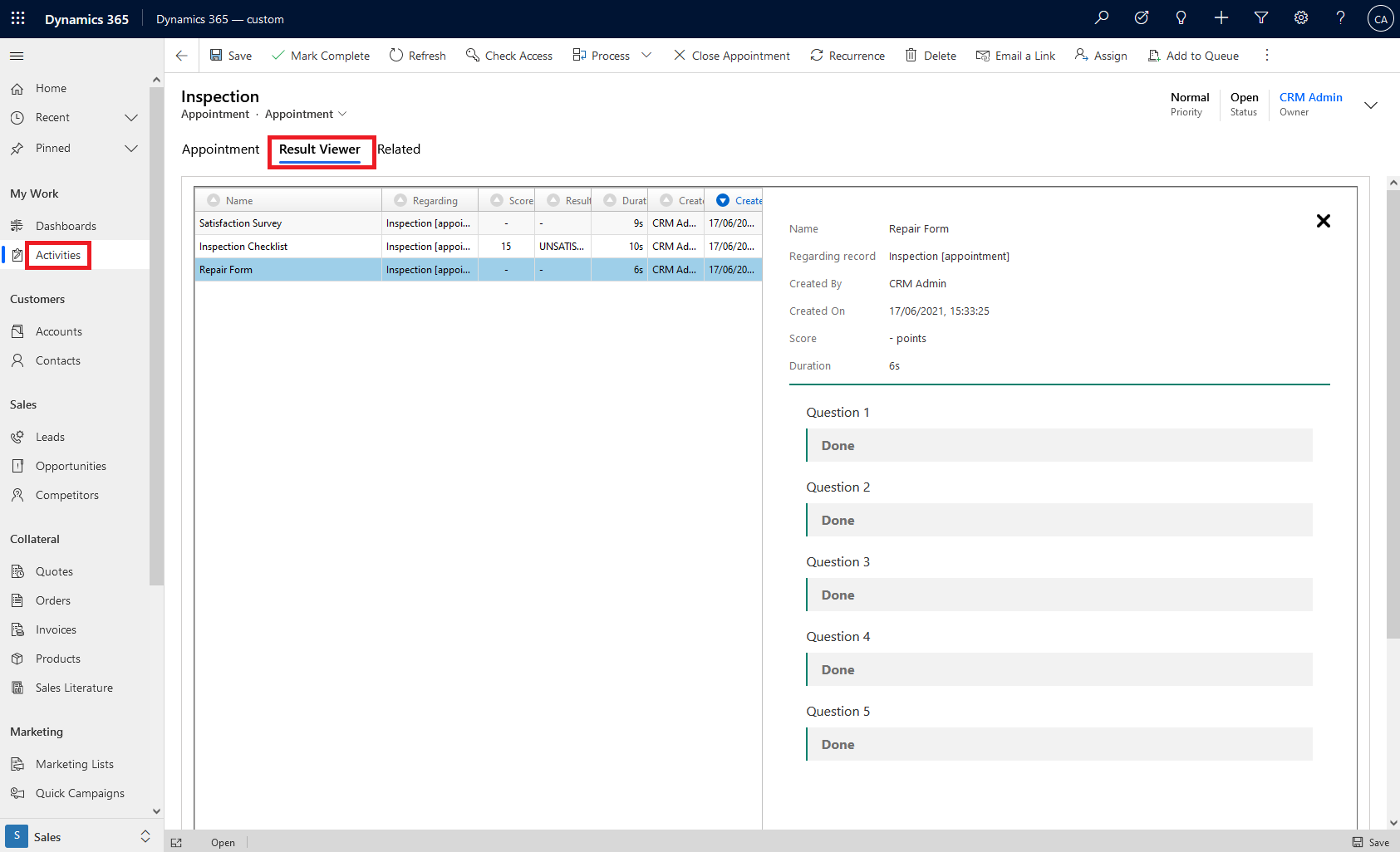Expand the Recent section in sidebar
This screenshot has width=1400, height=852.
pos(130,118)
